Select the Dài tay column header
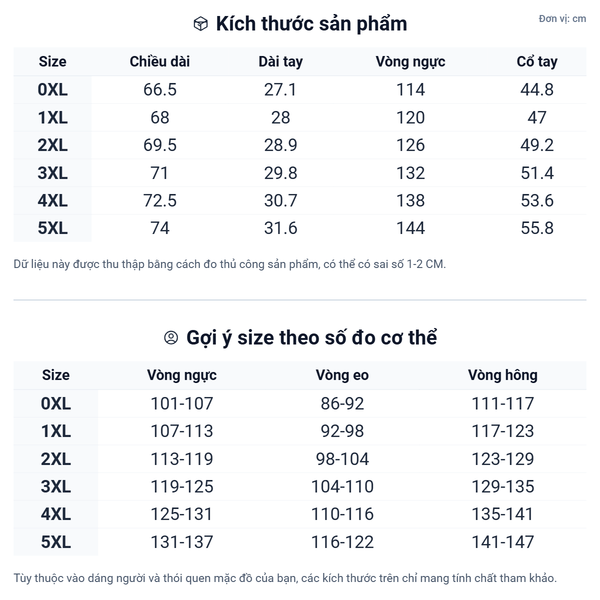 [x=280, y=62]
